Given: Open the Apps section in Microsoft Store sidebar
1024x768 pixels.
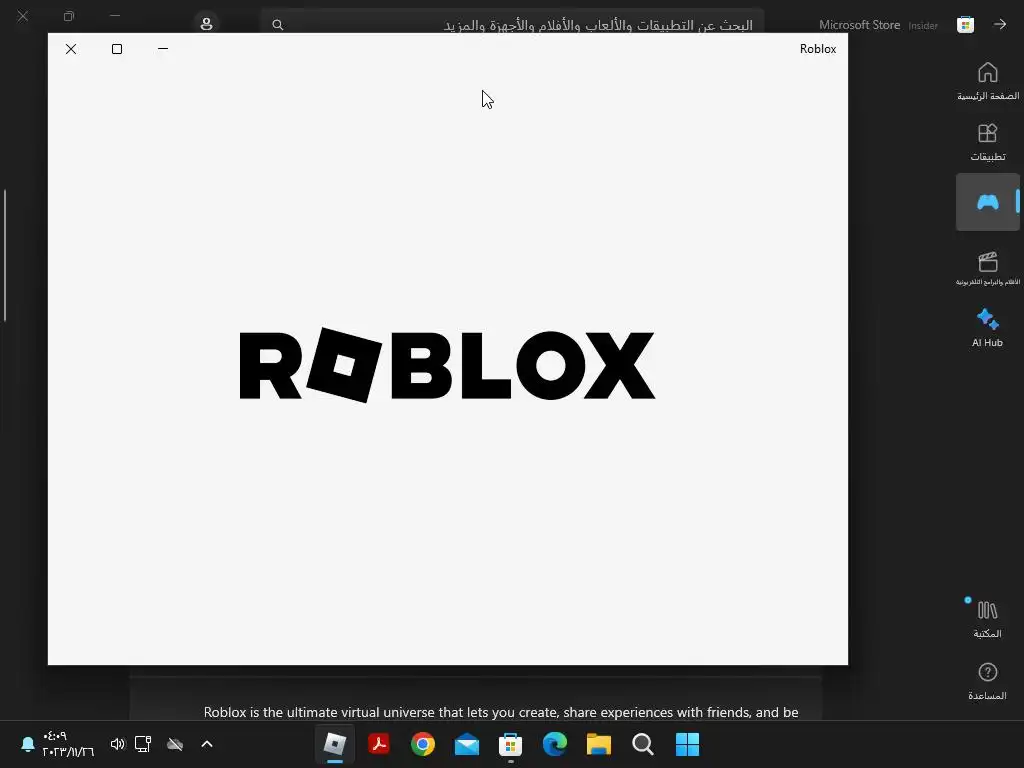Looking at the screenshot, I should click(987, 142).
